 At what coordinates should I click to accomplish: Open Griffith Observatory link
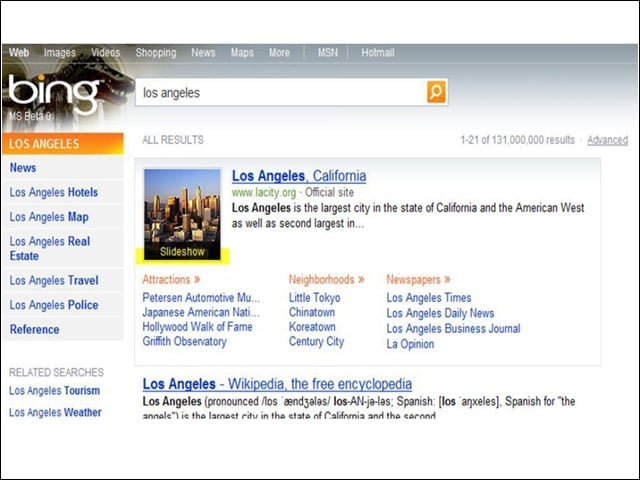184,342
